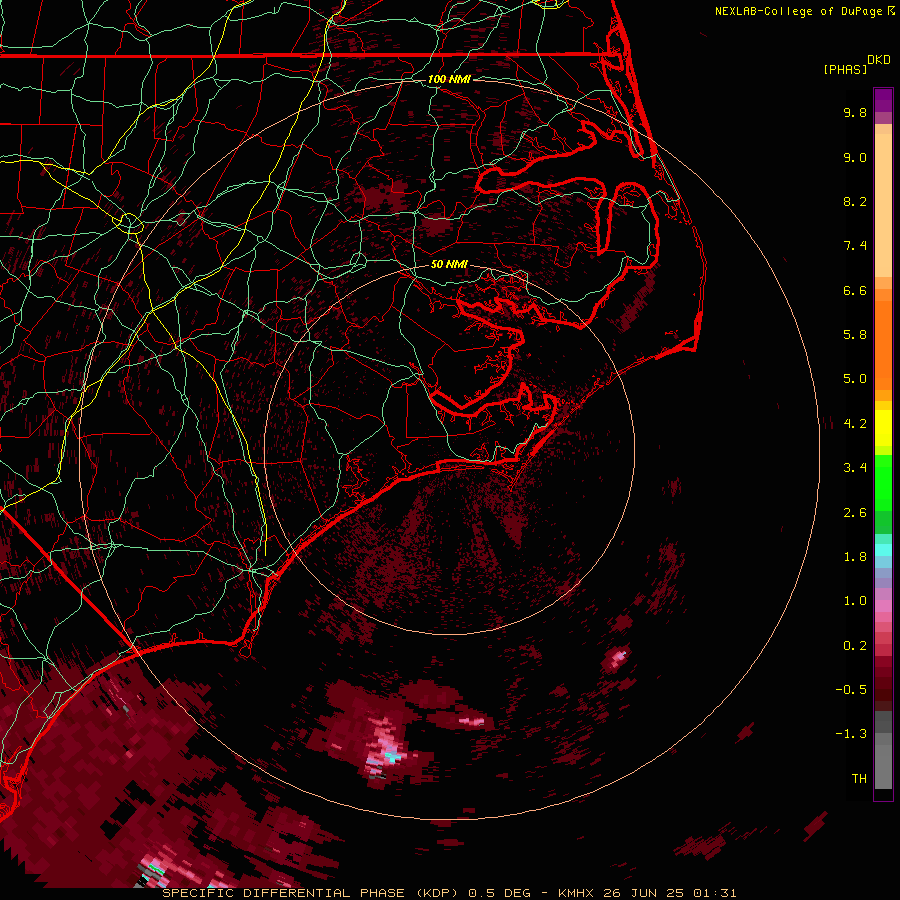900x900 pixels.
Task: Pick the purple top band of color scale
Action: click(x=883, y=100)
